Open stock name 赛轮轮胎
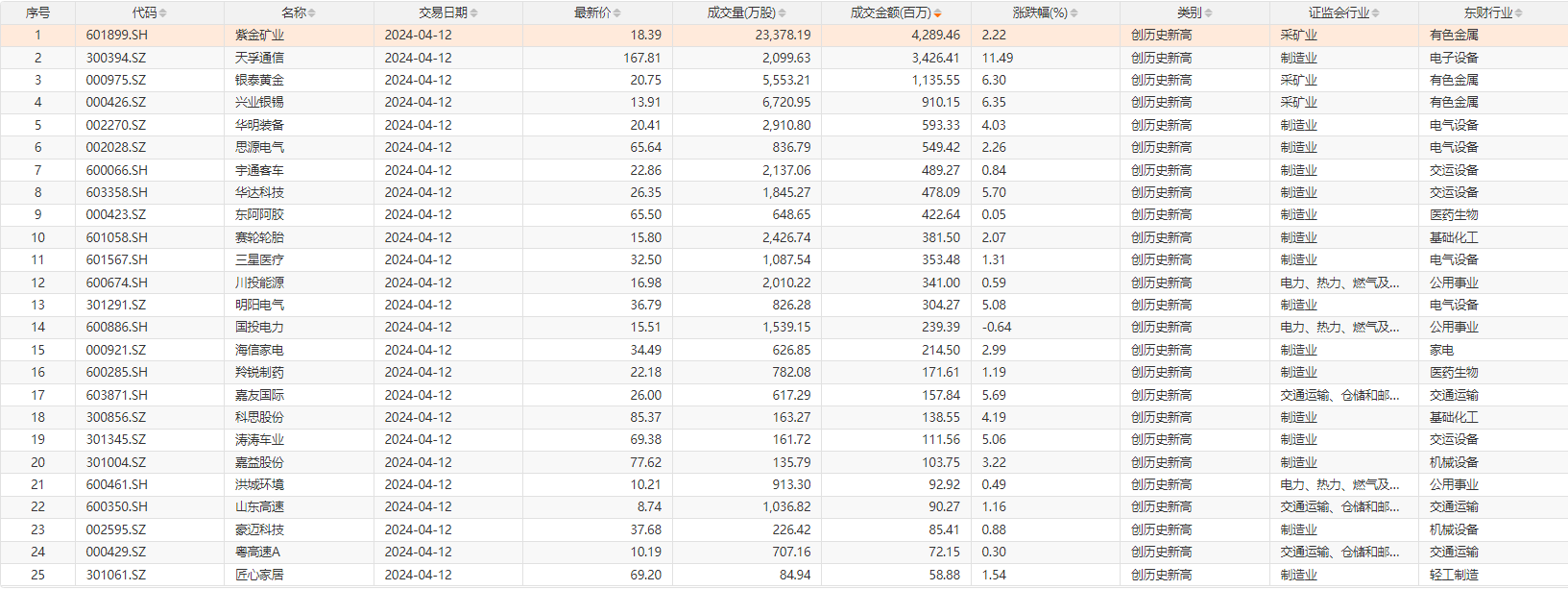The image size is (1568, 590). coord(259,237)
